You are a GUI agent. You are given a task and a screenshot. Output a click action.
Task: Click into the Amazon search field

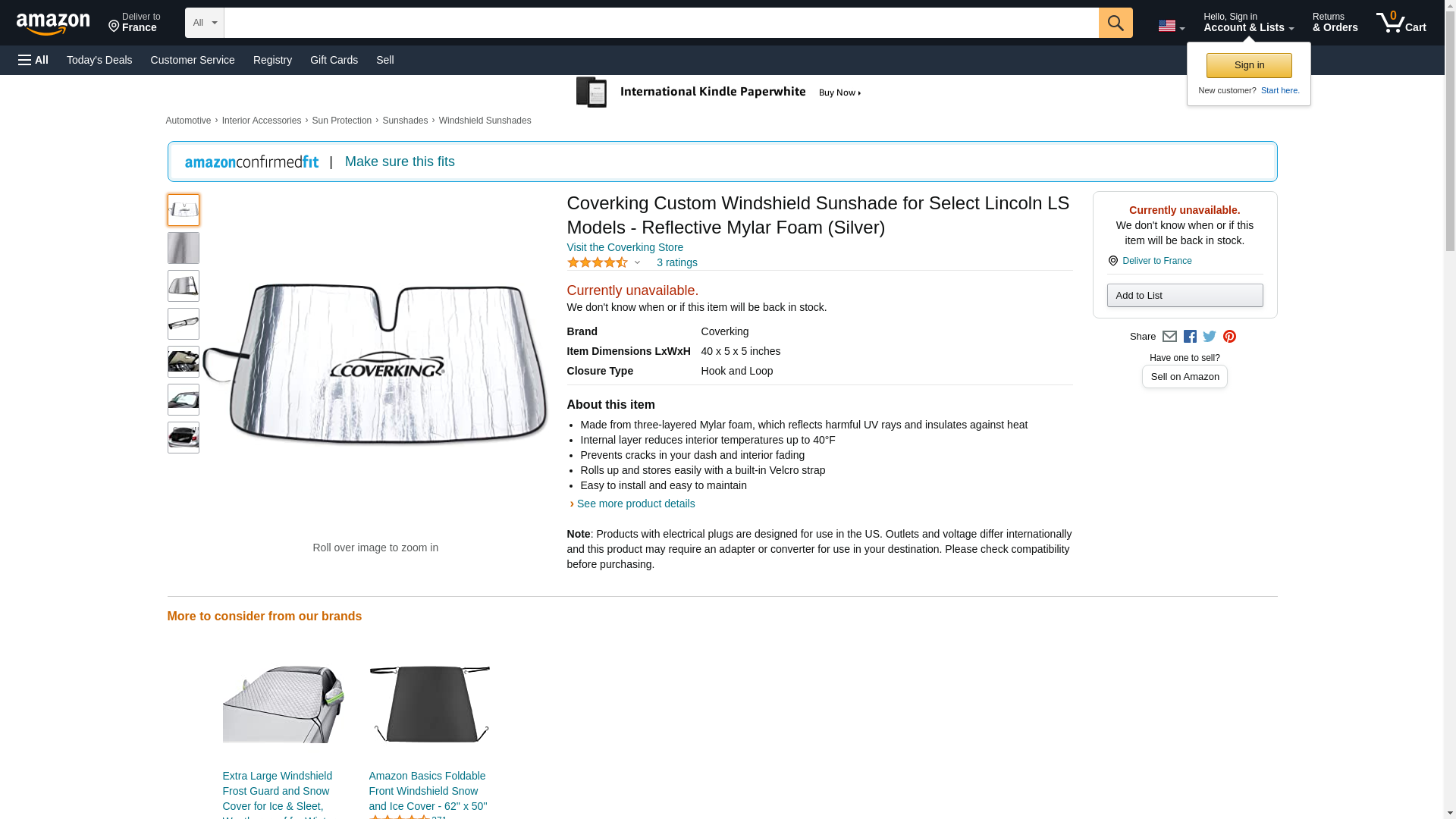(x=661, y=23)
